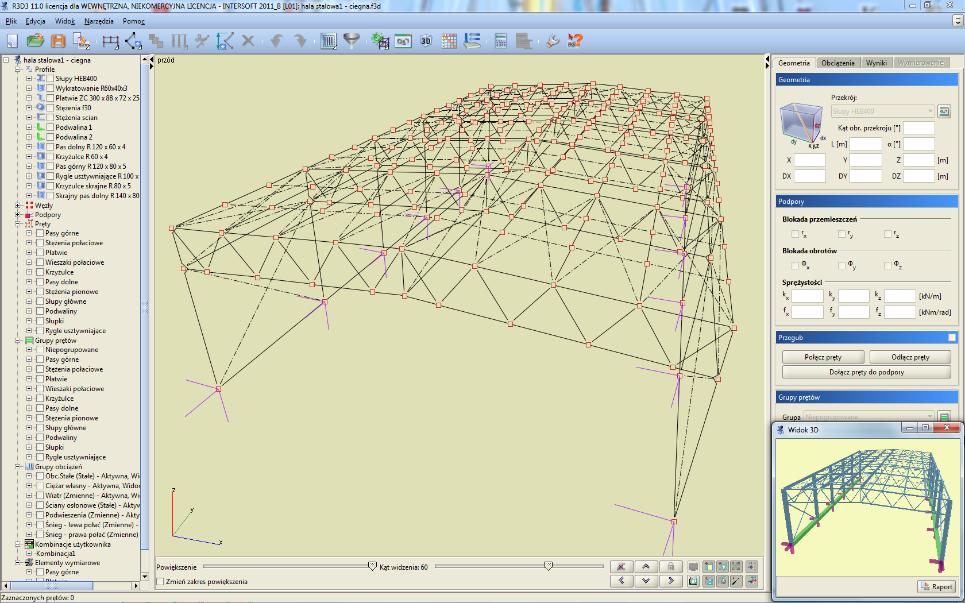Collapse the Profile tree node
This screenshot has height=603, width=965.
click(x=18, y=70)
